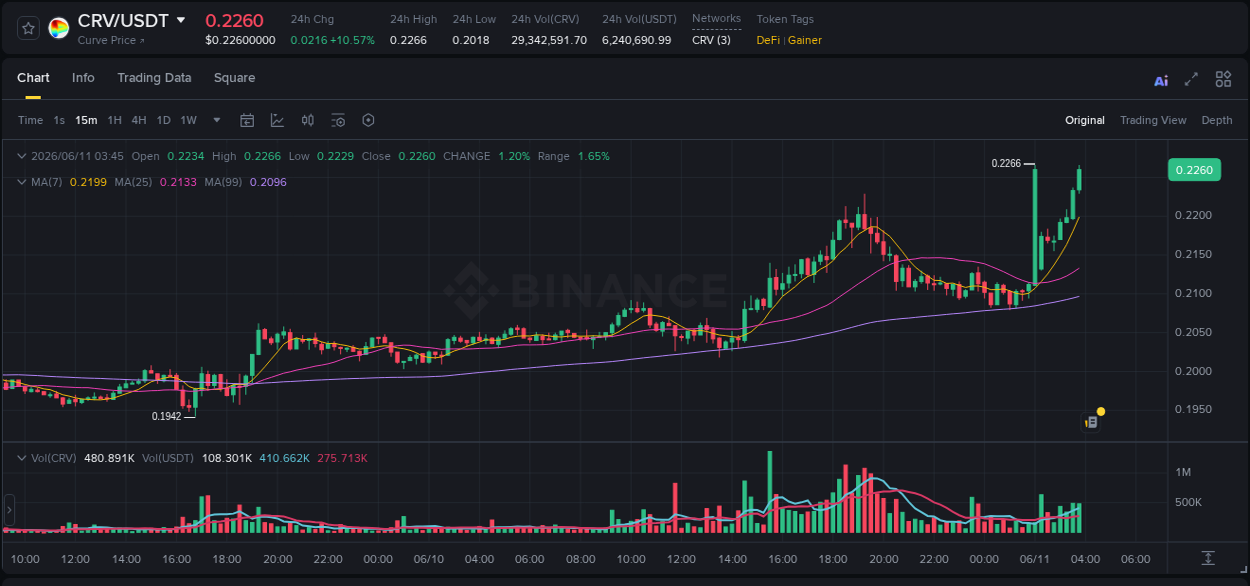Click the 06/11 date on time axis
Image resolution: width=1250 pixels, height=586 pixels.
pyautogui.click(x=1034, y=559)
